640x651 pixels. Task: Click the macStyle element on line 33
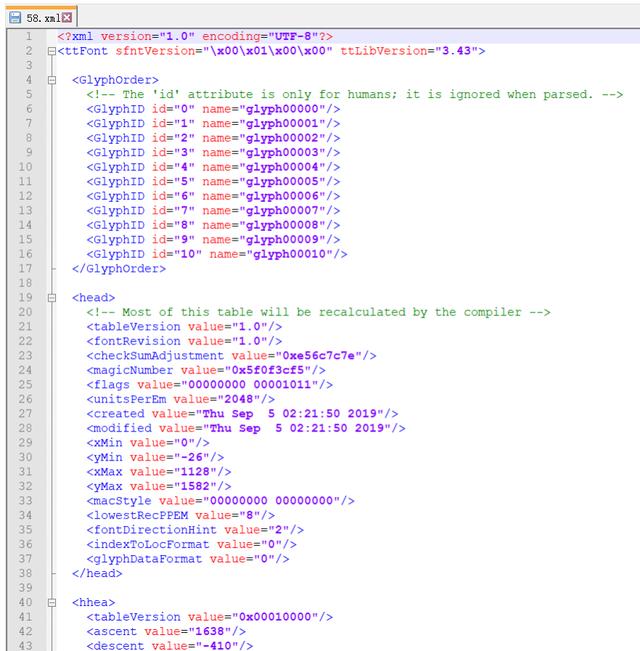click(x=220, y=501)
